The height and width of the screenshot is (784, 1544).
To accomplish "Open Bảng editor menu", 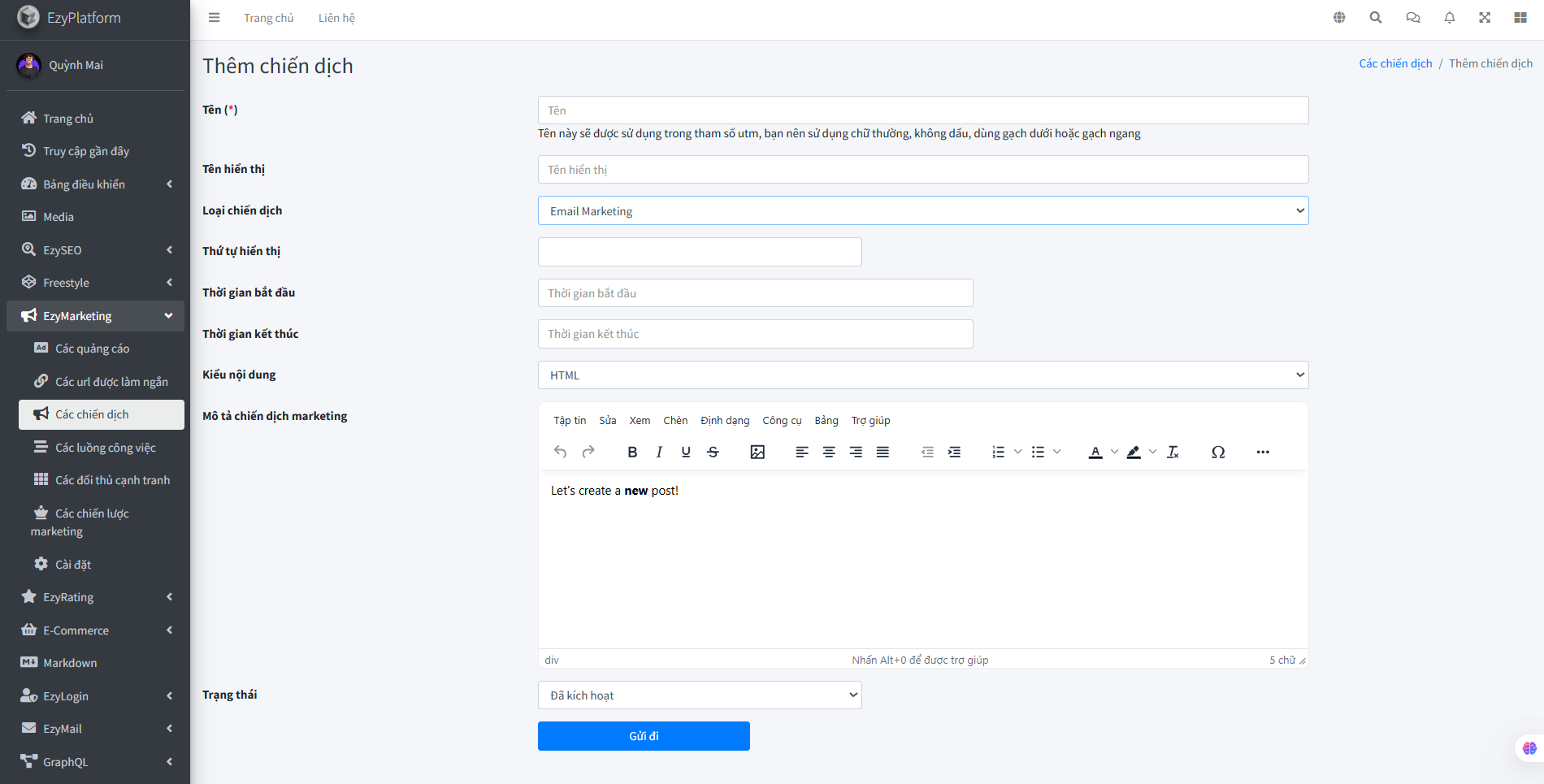I will pyautogui.click(x=826, y=420).
